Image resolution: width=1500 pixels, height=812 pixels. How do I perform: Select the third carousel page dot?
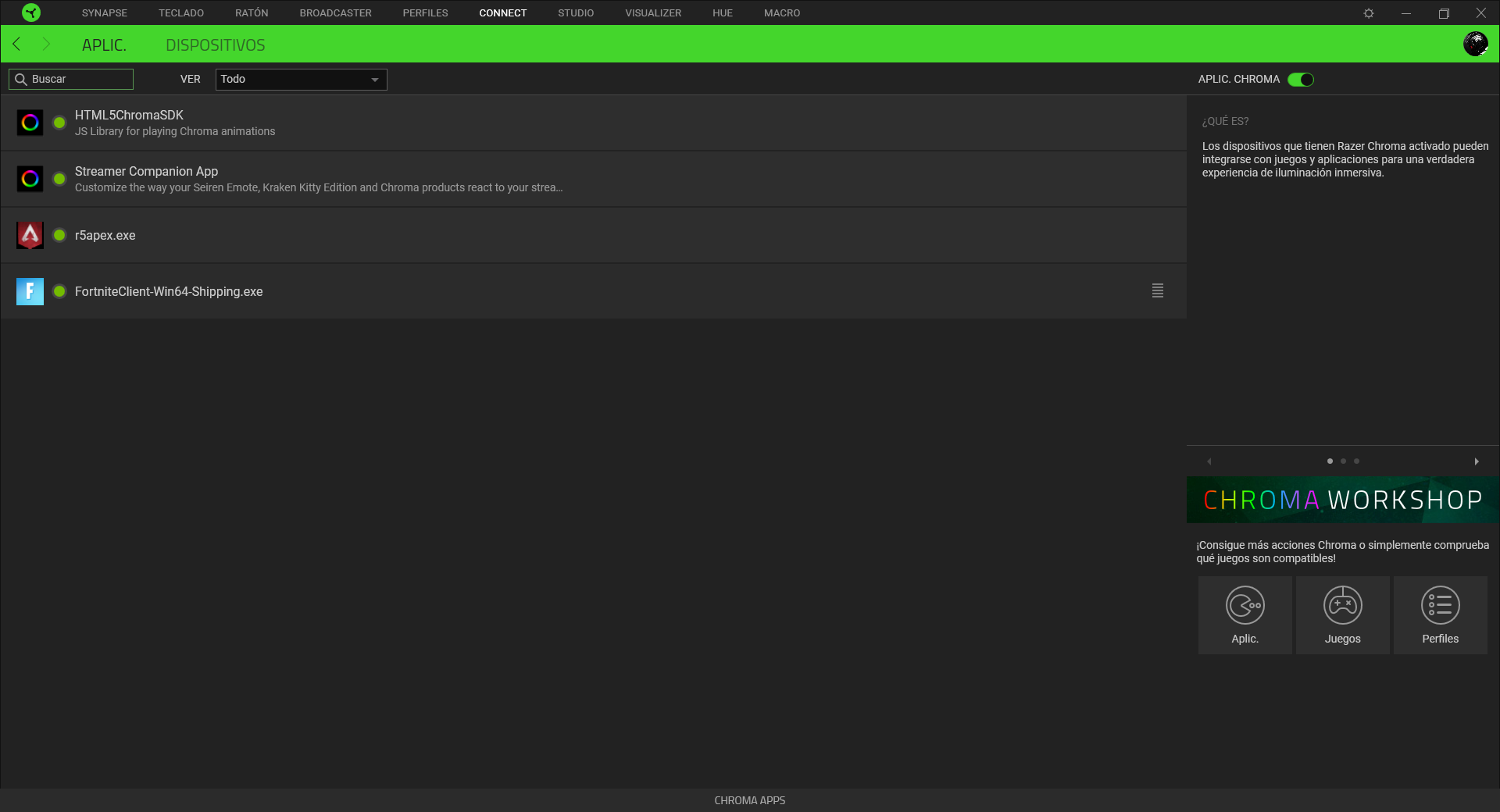coord(1357,461)
